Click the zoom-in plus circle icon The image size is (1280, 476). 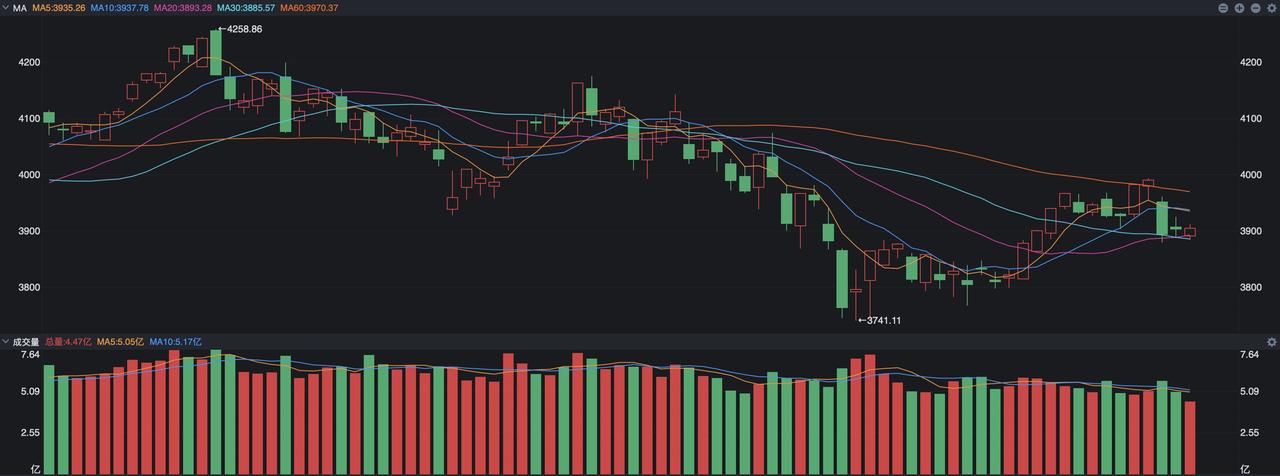[x=1239, y=8]
